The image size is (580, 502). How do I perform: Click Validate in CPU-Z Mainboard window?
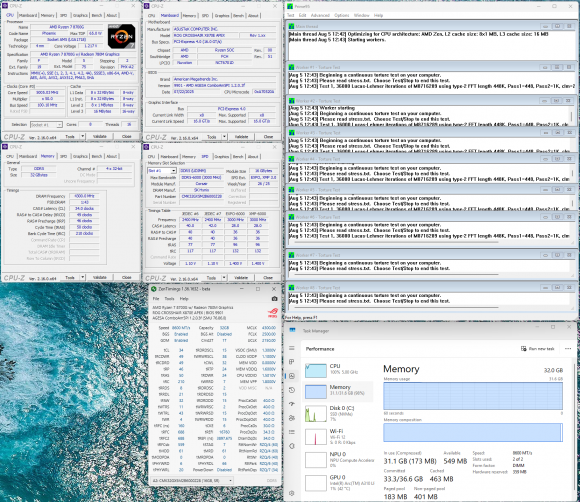241,137
